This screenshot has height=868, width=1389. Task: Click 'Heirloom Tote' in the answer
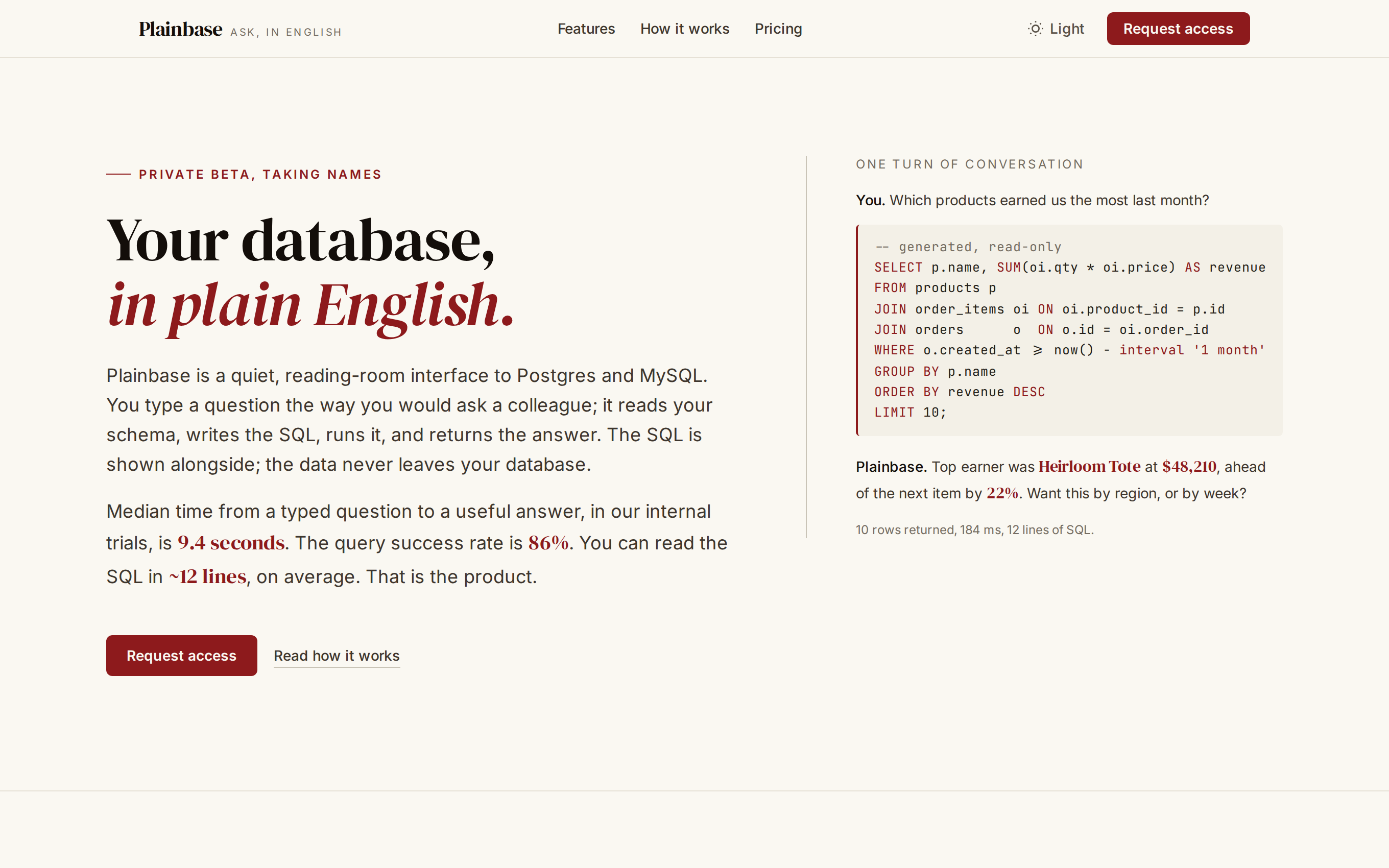1089,466
